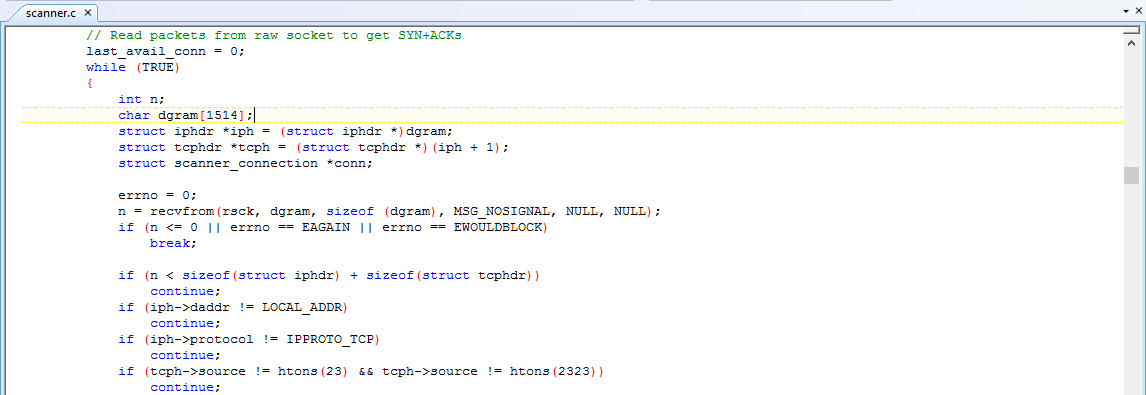The image size is (1146, 395).
Task: Click the comment 'Read packets from raw socket'
Action: [274, 35]
